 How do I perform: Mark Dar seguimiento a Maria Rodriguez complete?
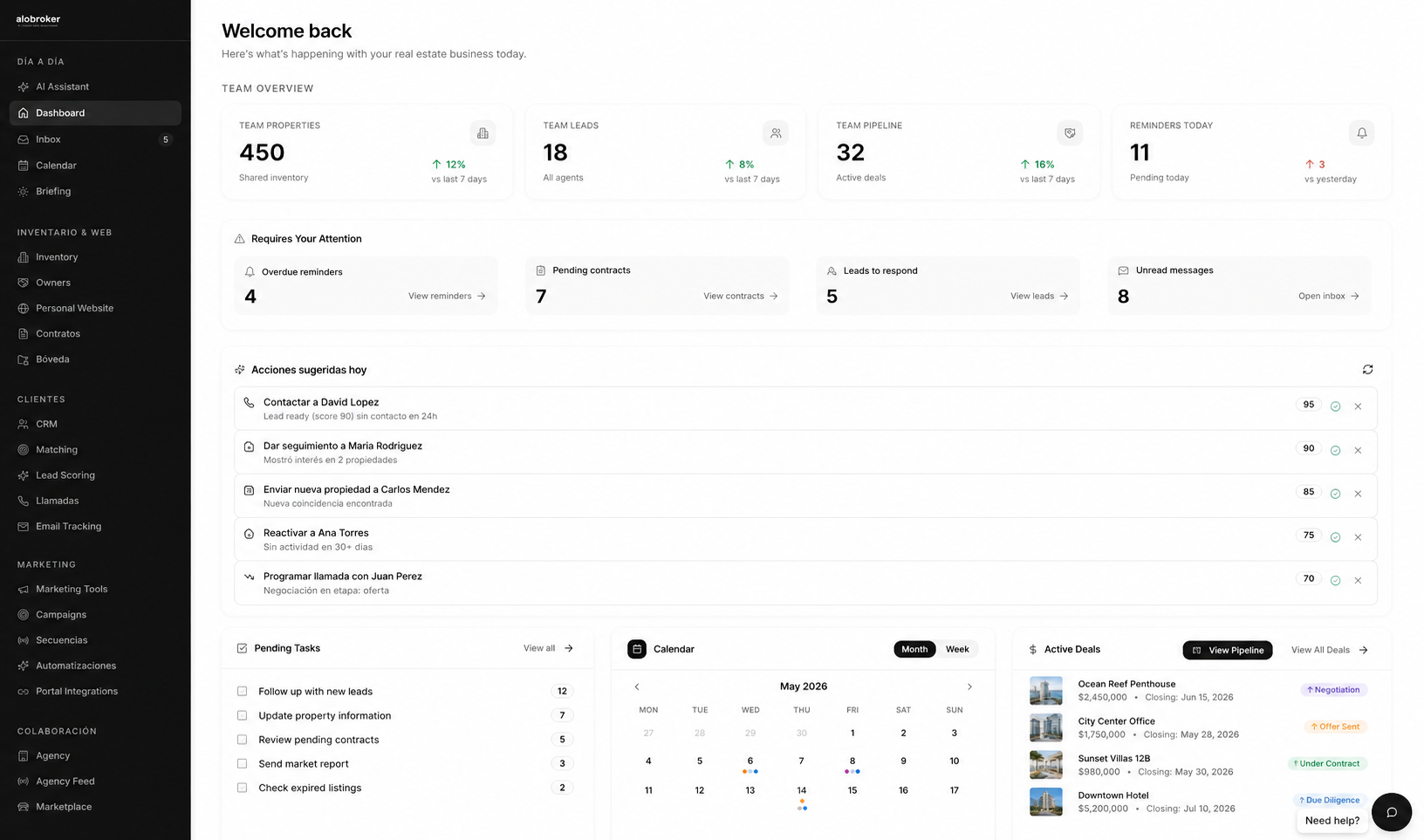coord(1335,450)
